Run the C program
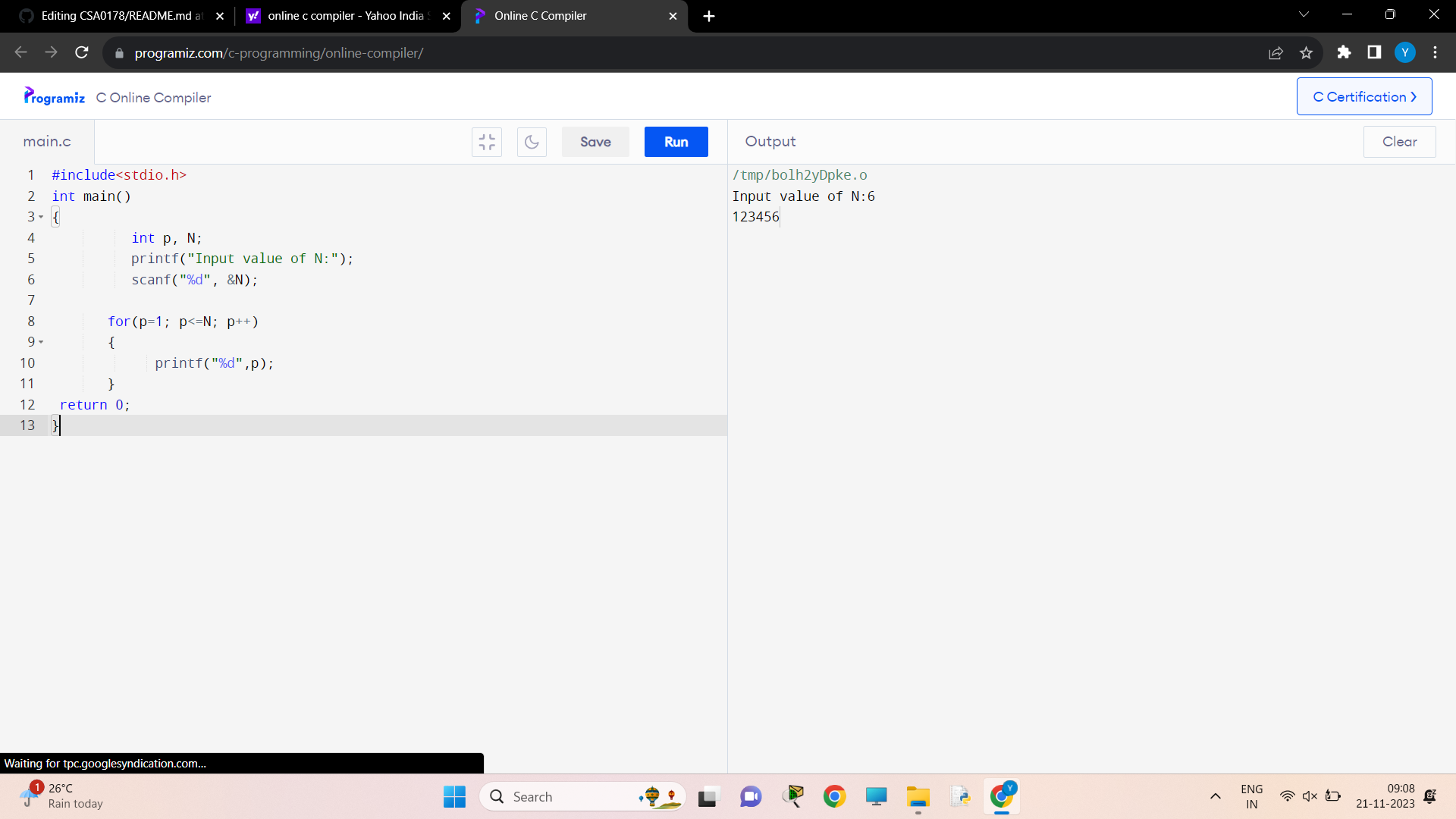 click(x=675, y=142)
